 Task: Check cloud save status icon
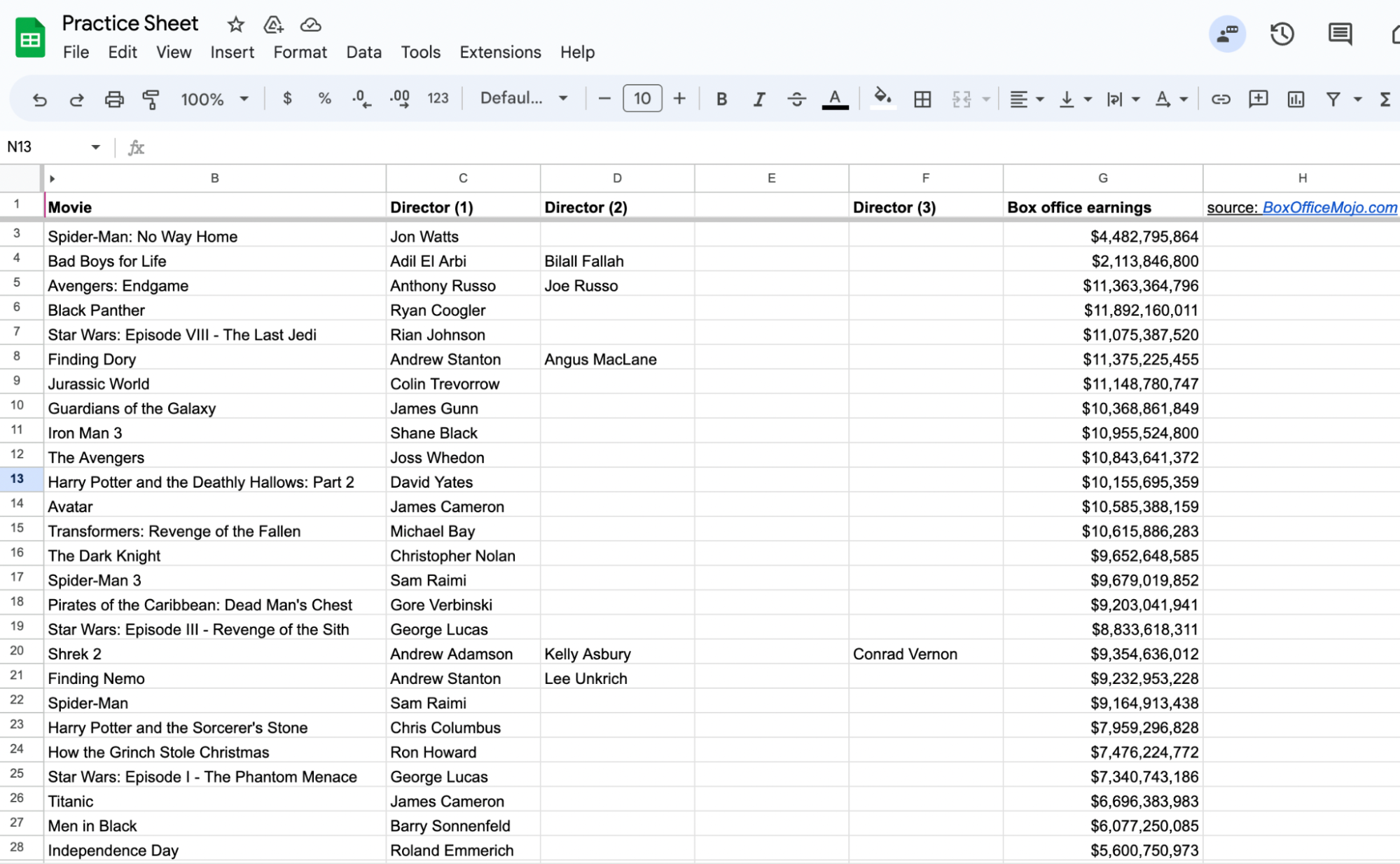tap(310, 25)
